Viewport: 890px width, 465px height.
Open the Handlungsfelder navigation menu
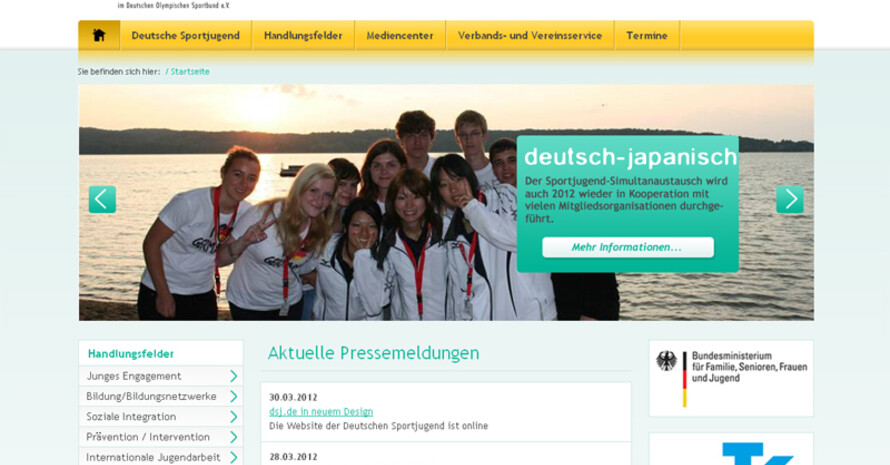coord(303,35)
